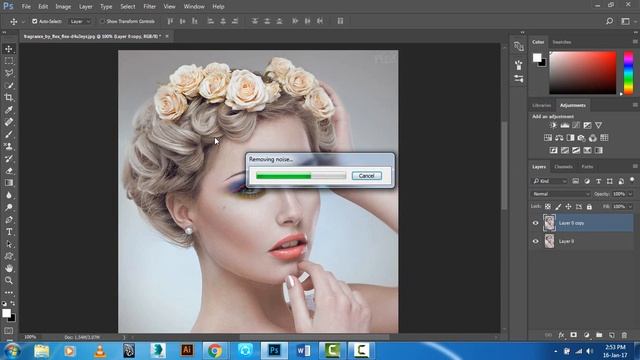Image resolution: width=640 pixels, height=360 pixels.
Task: Open the Image menu
Action: point(63,7)
